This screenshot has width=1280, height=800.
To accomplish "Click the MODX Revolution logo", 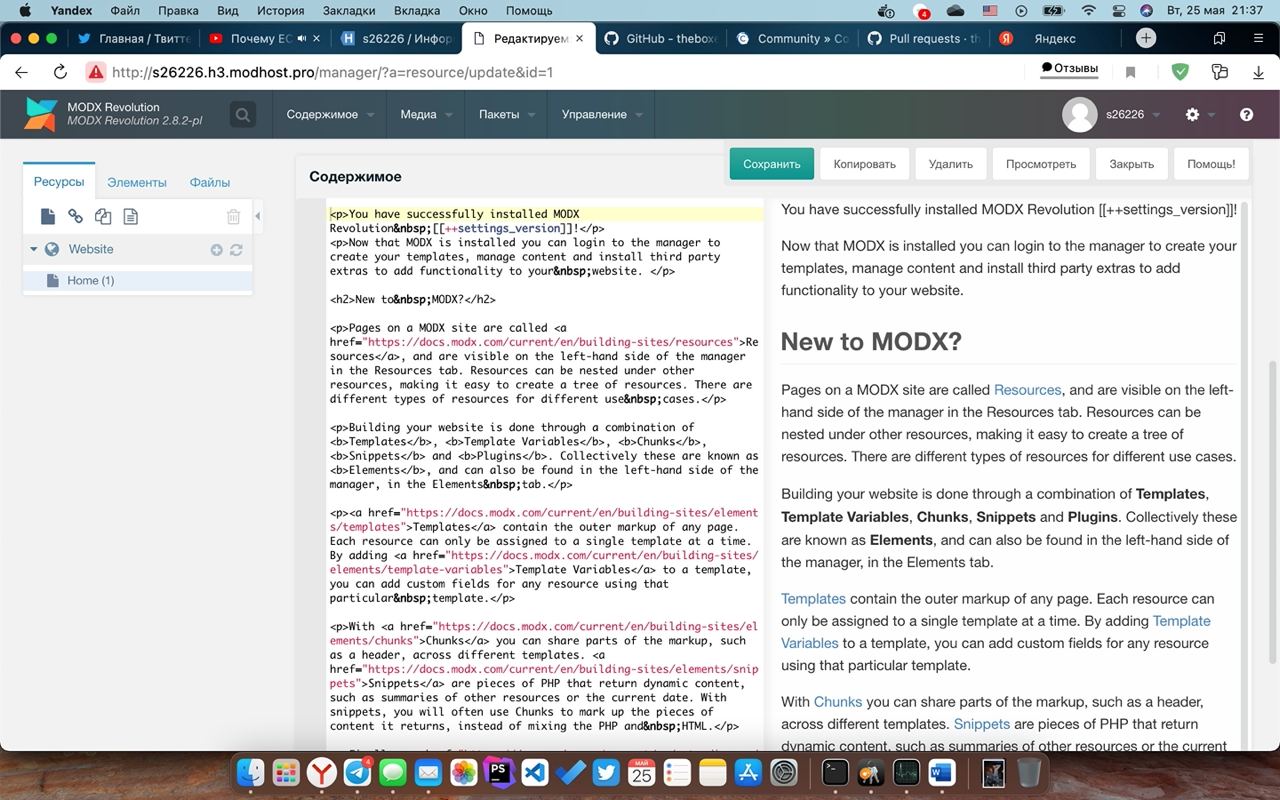I will coord(41,115).
